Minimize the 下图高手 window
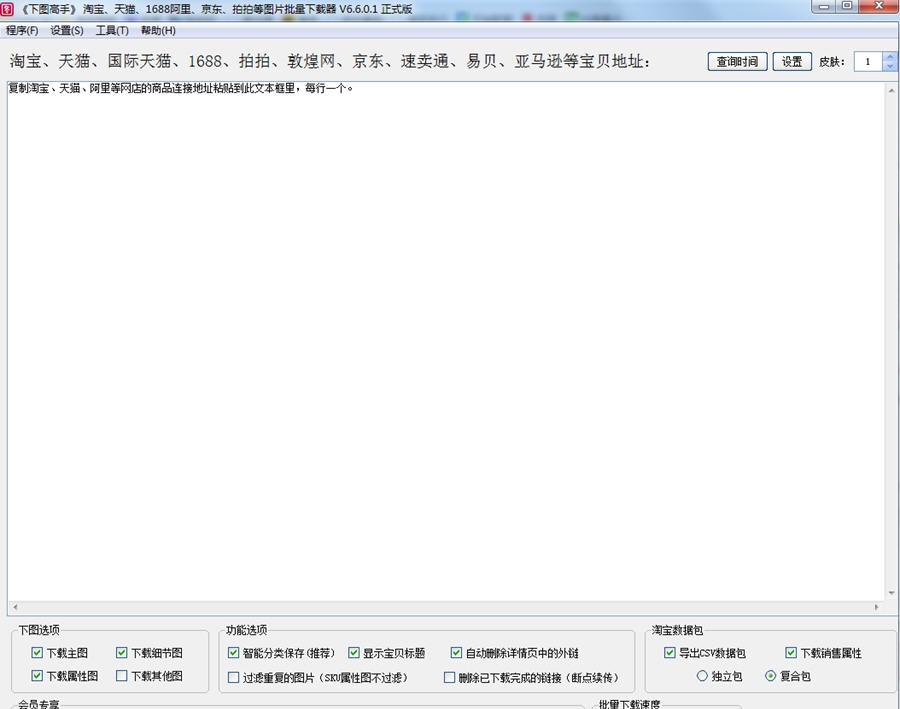Screen dimensions: 900x709 coord(824,6)
